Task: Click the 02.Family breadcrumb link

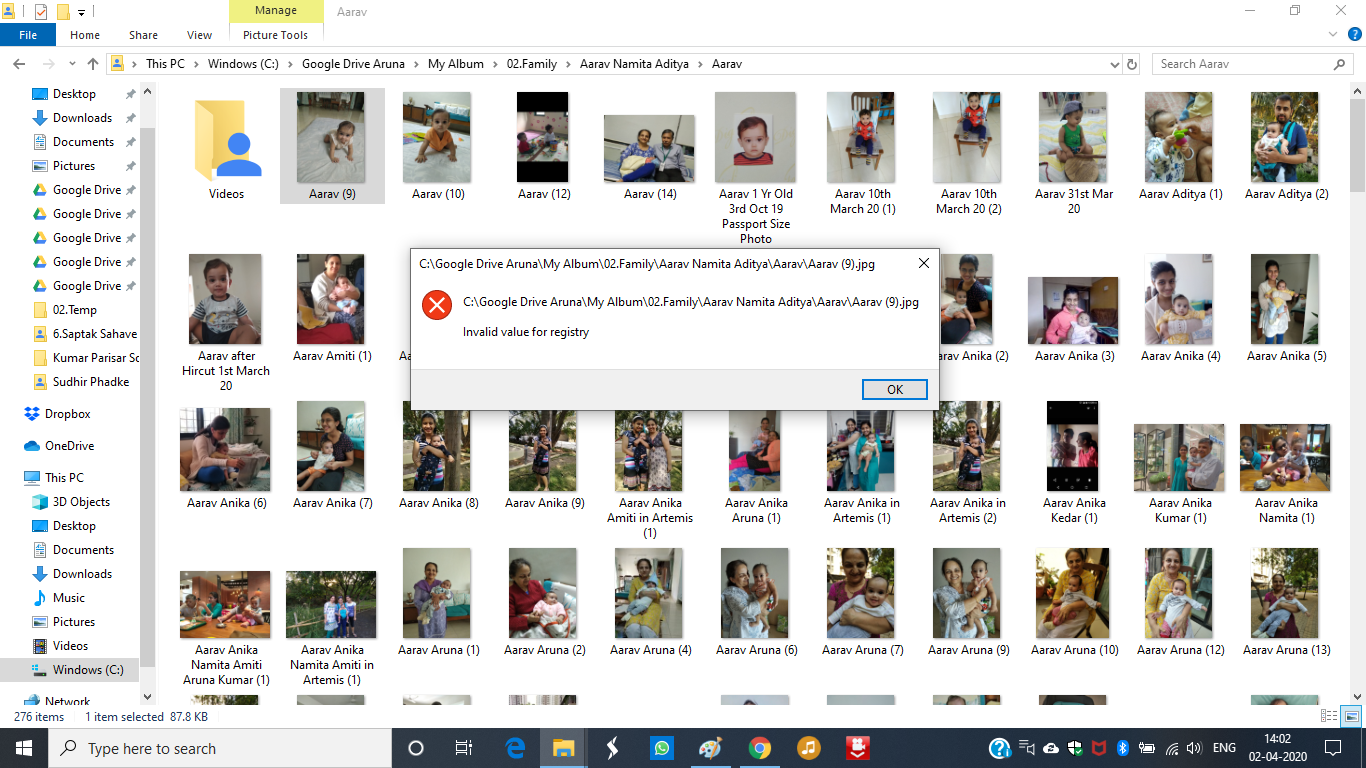Action: coord(532,64)
